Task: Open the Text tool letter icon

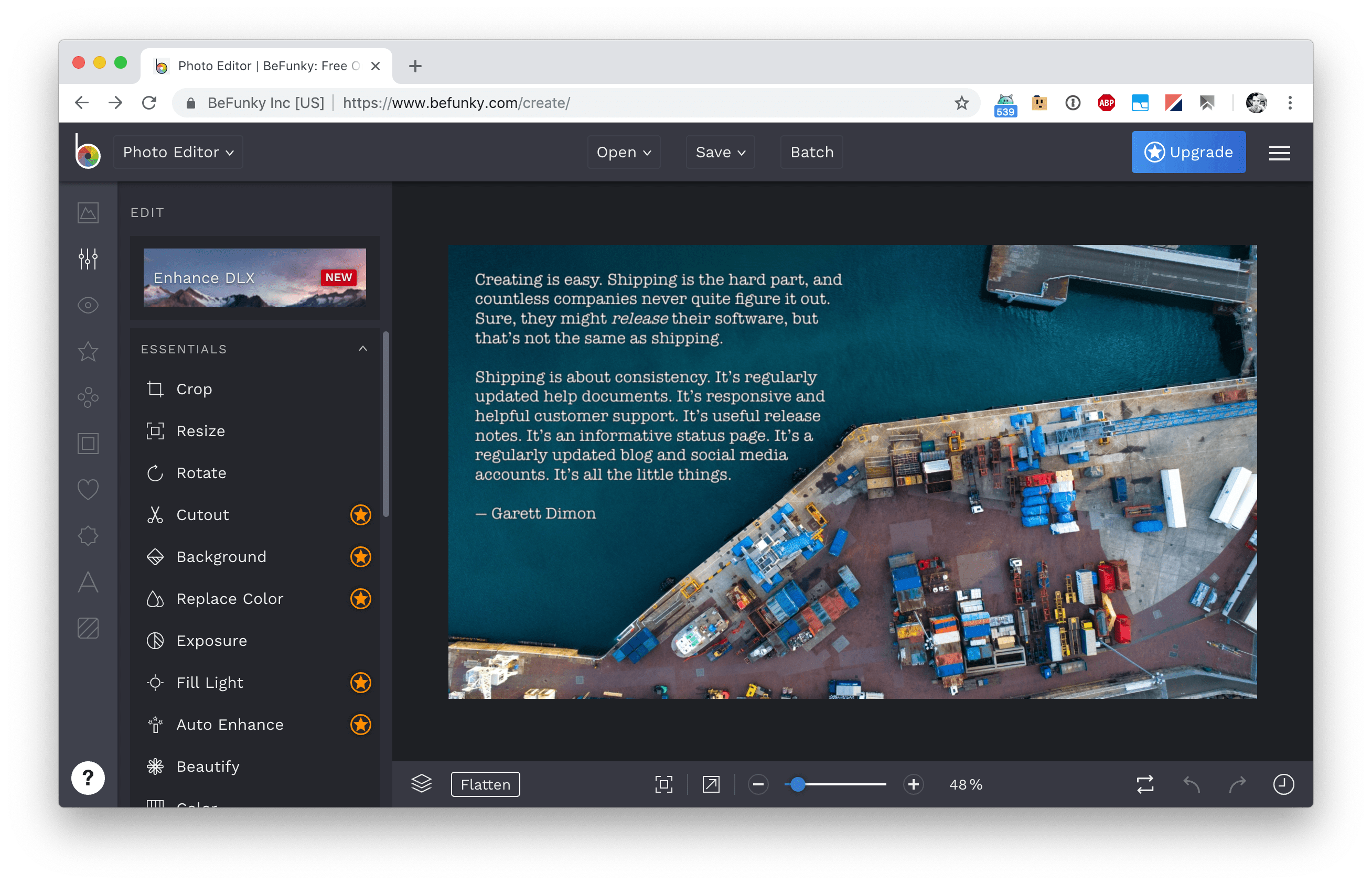Action: 88,582
